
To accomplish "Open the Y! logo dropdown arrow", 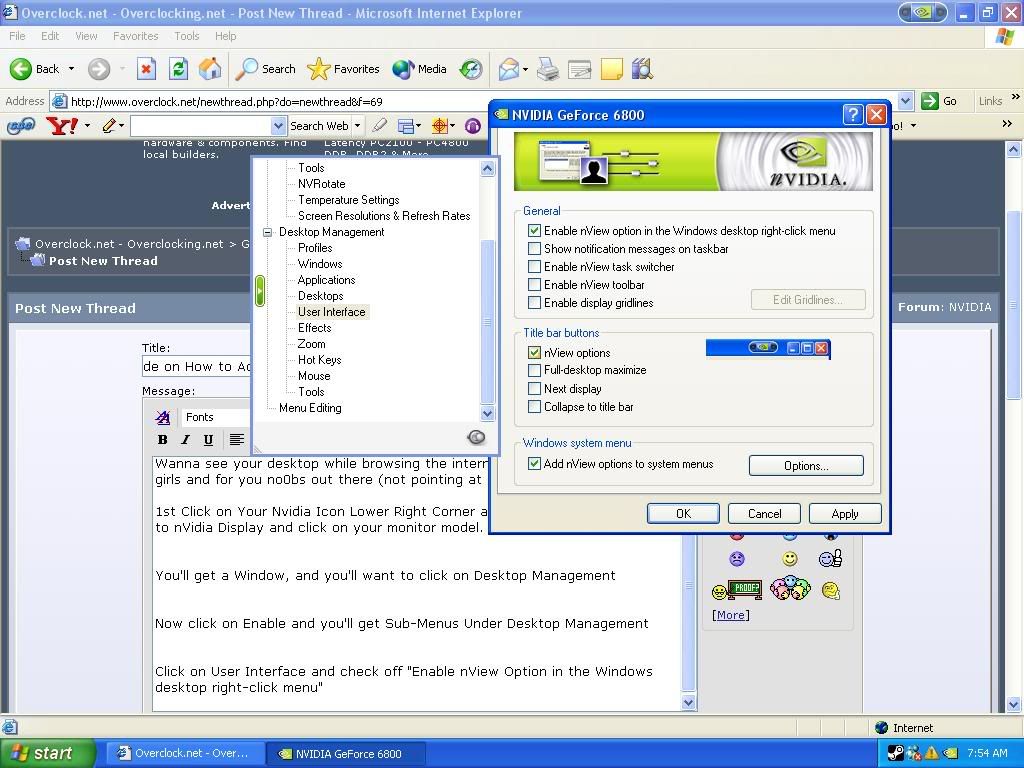I will pyautogui.click(x=87, y=125).
